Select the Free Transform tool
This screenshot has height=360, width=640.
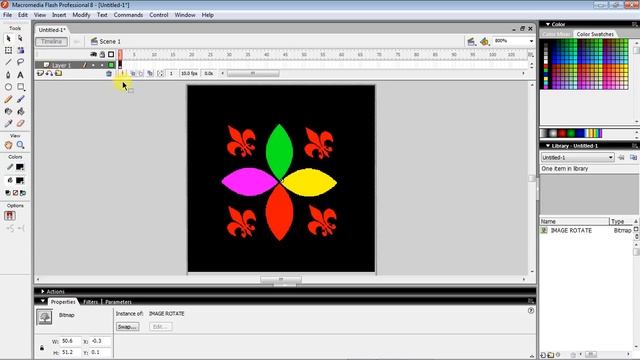(8, 50)
